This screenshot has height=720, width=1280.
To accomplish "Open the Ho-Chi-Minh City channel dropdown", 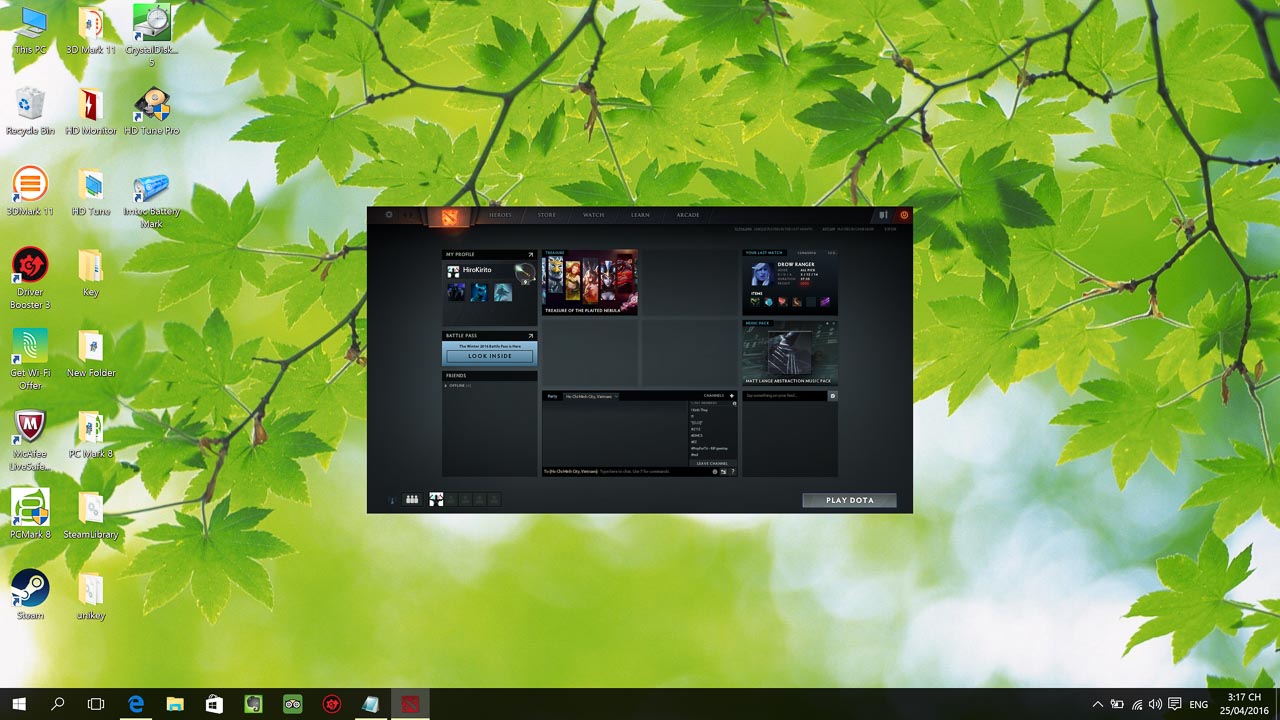I will tap(590, 395).
